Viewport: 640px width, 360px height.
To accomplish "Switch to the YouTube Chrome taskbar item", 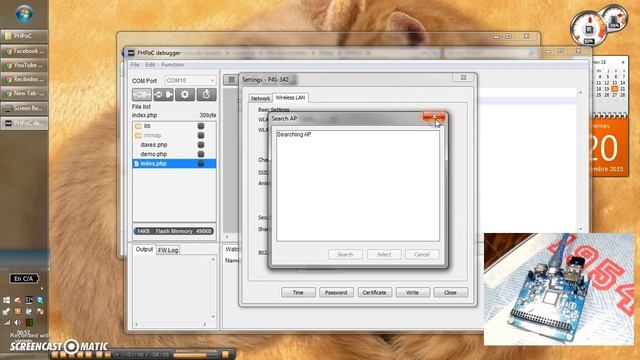I will pos(24,65).
